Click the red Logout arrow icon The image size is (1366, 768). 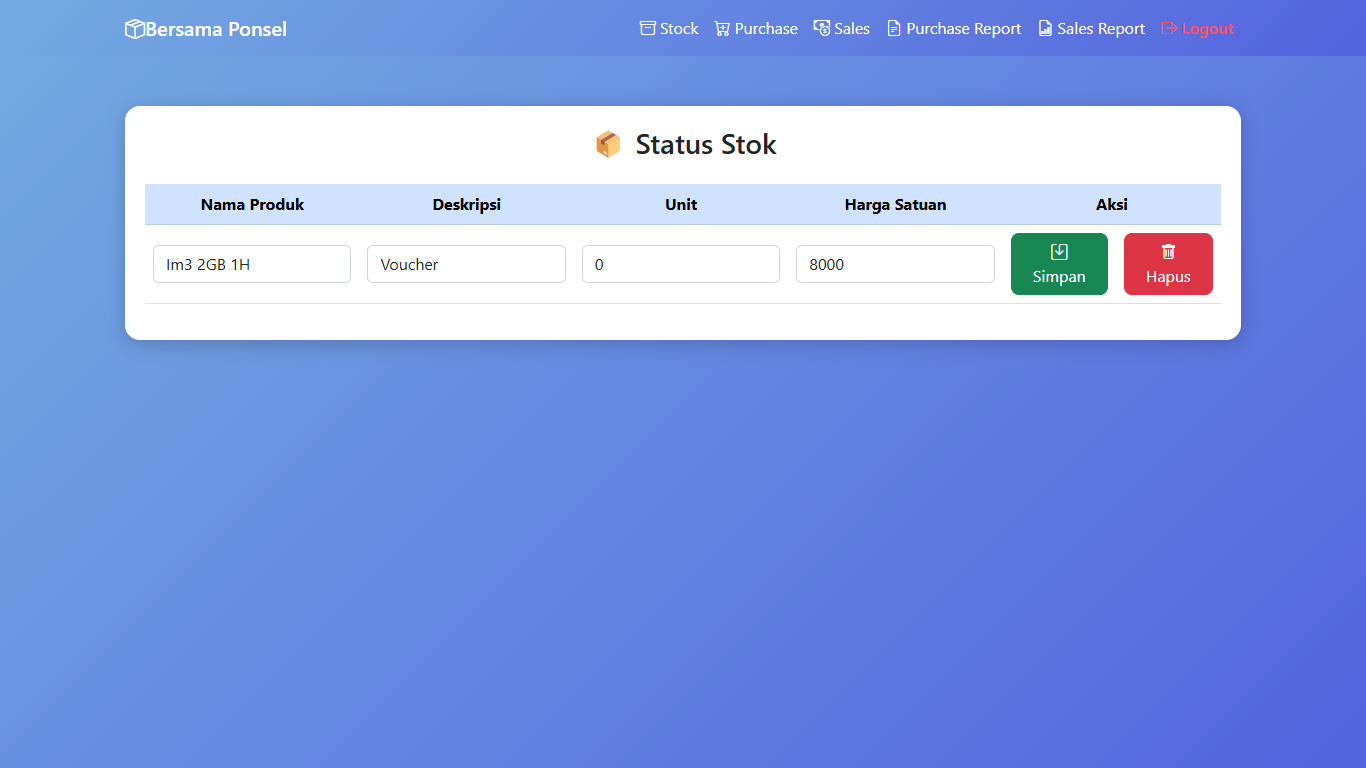(1169, 28)
